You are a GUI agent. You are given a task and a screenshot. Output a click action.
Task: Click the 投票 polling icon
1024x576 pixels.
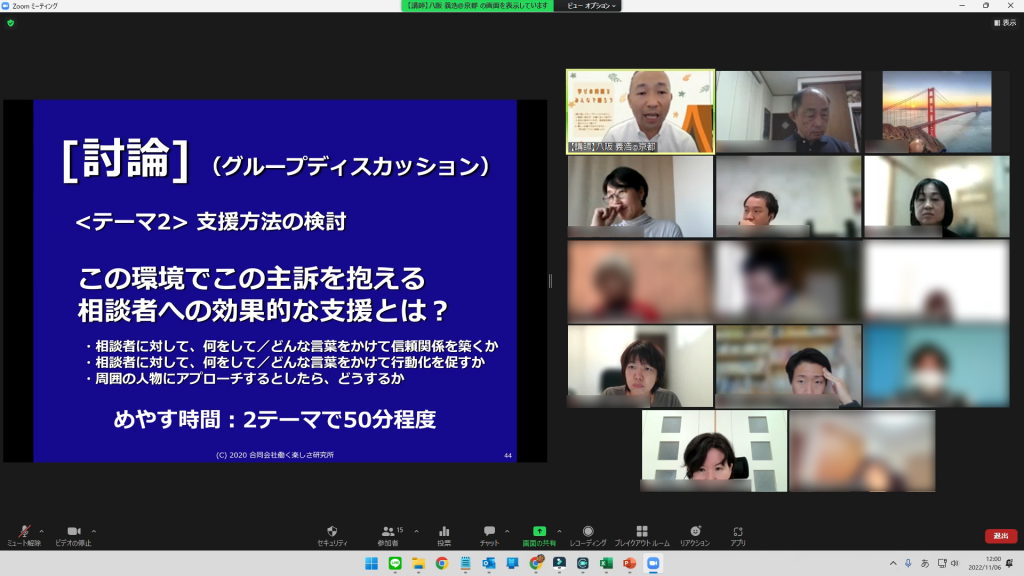point(443,532)
